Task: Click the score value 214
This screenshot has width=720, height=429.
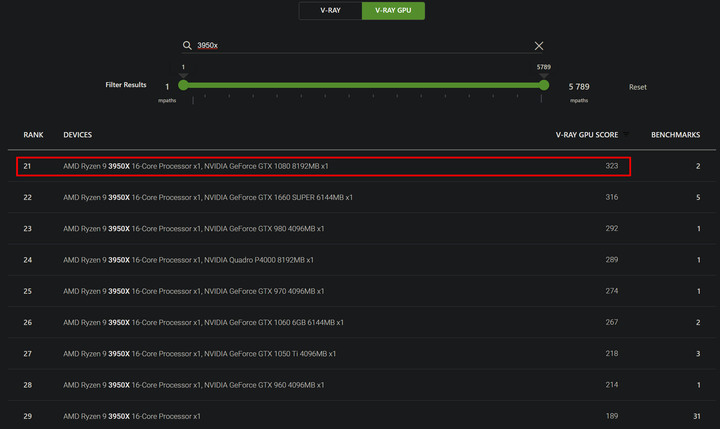Action: pos(611,384)
